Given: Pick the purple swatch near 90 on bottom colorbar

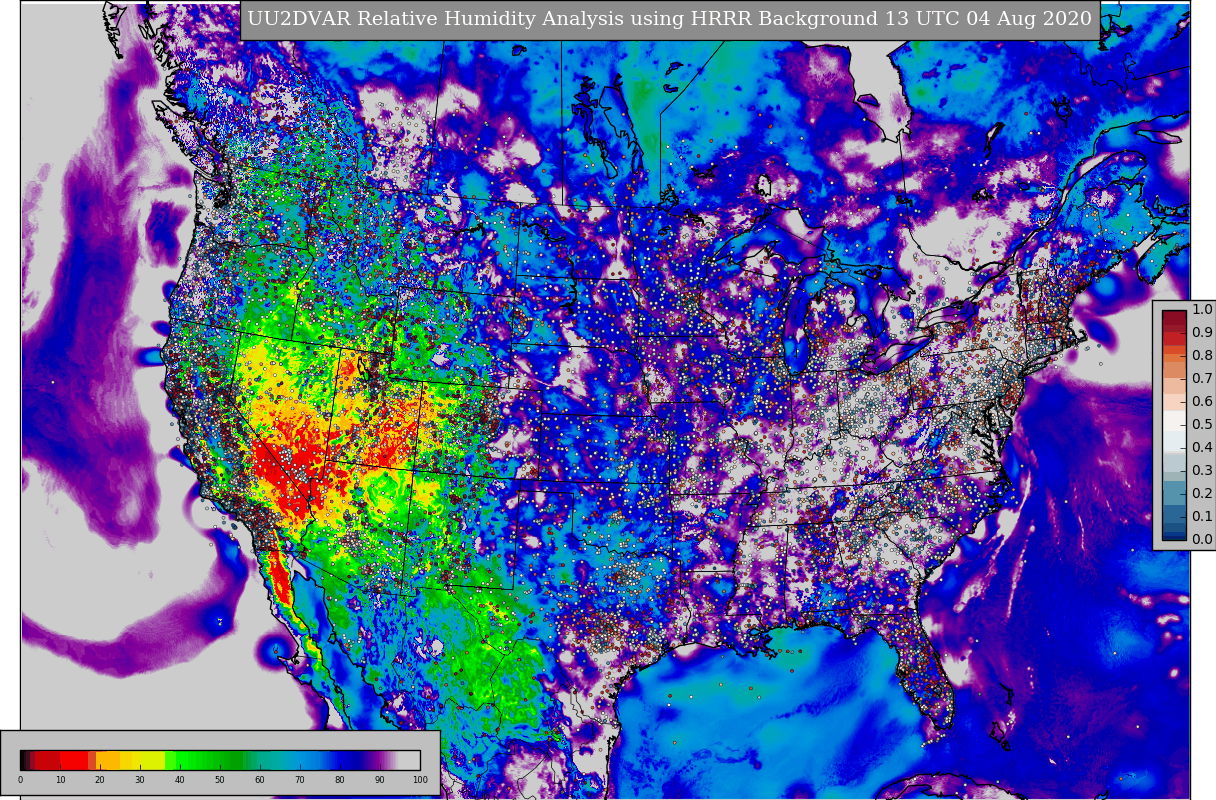Looking at the screenshot, I should 377,760.
